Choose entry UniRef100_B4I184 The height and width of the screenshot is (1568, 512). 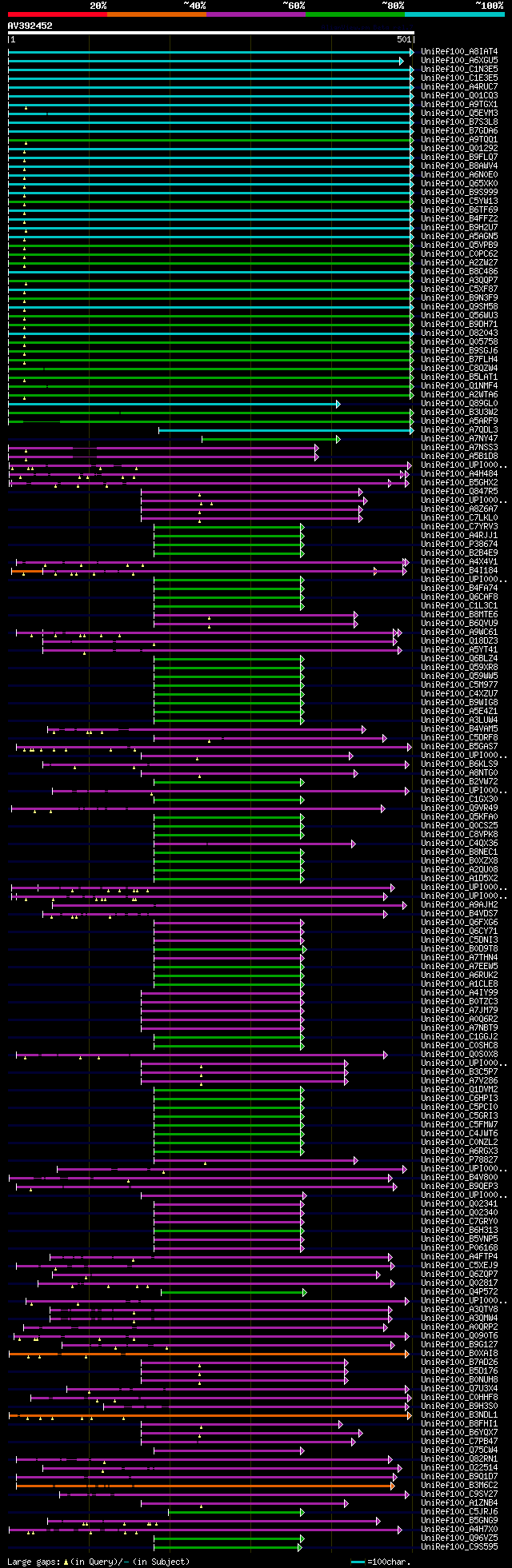459,571
